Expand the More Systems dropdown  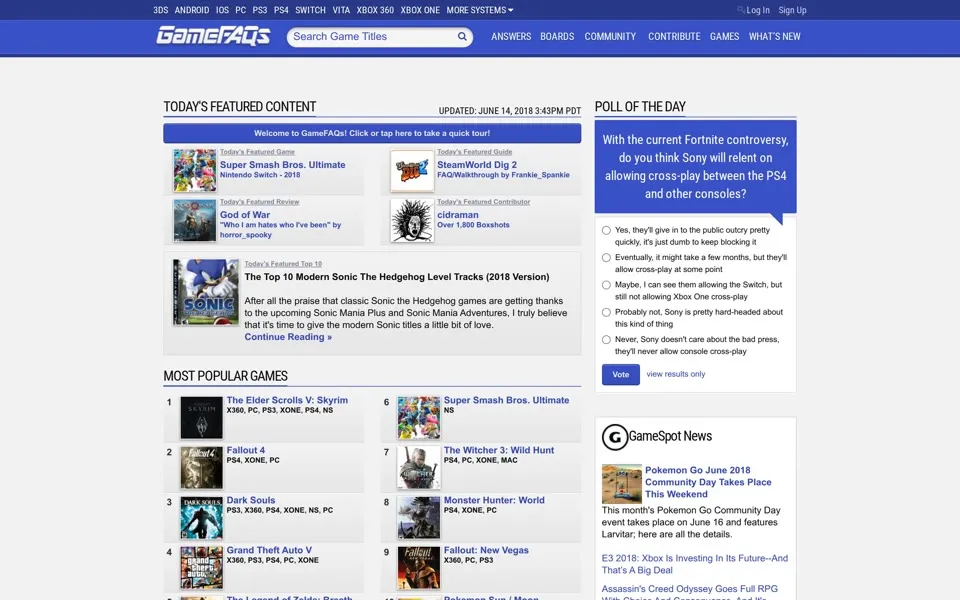coord(479,10)
